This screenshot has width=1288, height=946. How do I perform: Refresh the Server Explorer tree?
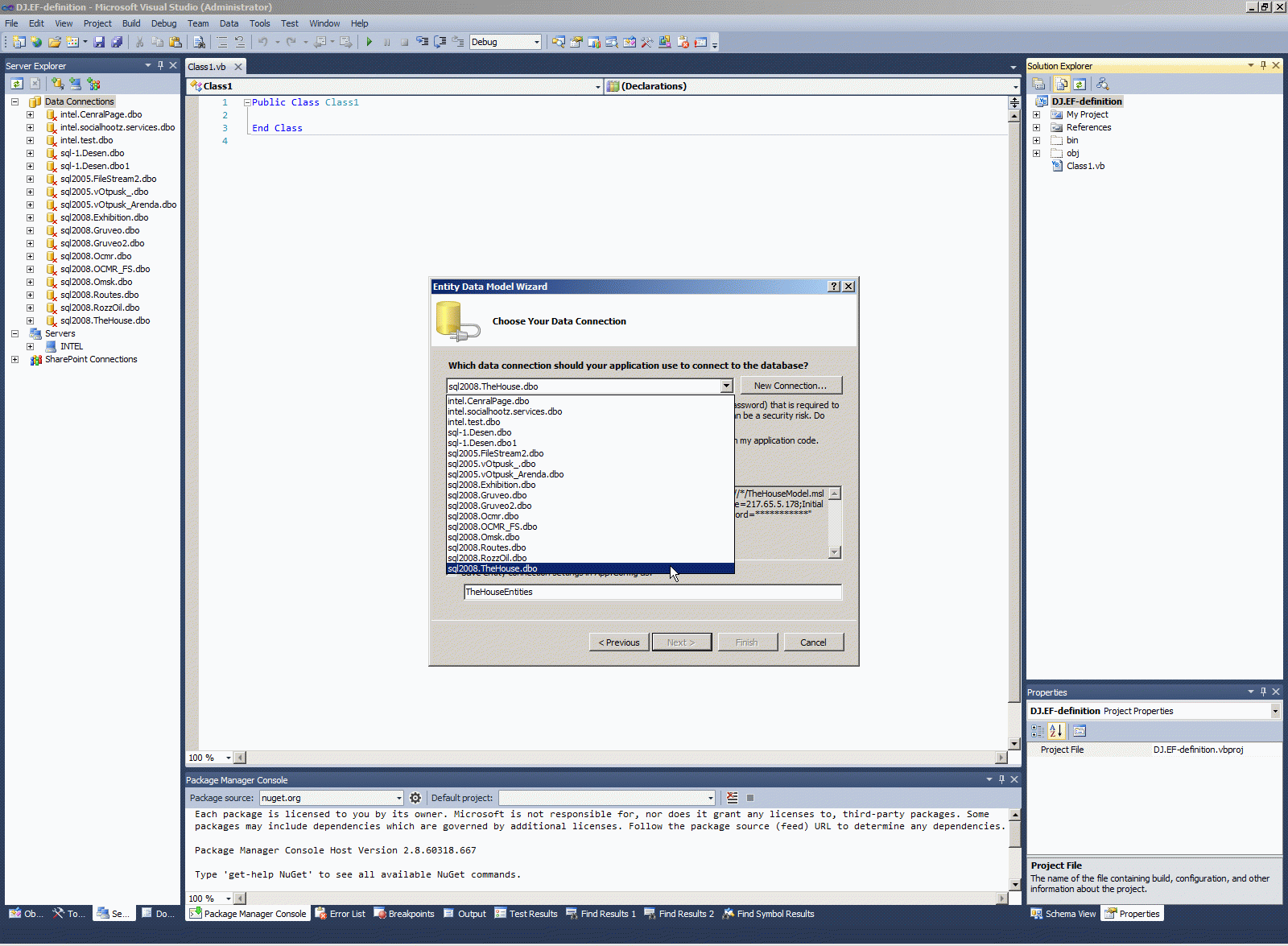tap(16, 84)
